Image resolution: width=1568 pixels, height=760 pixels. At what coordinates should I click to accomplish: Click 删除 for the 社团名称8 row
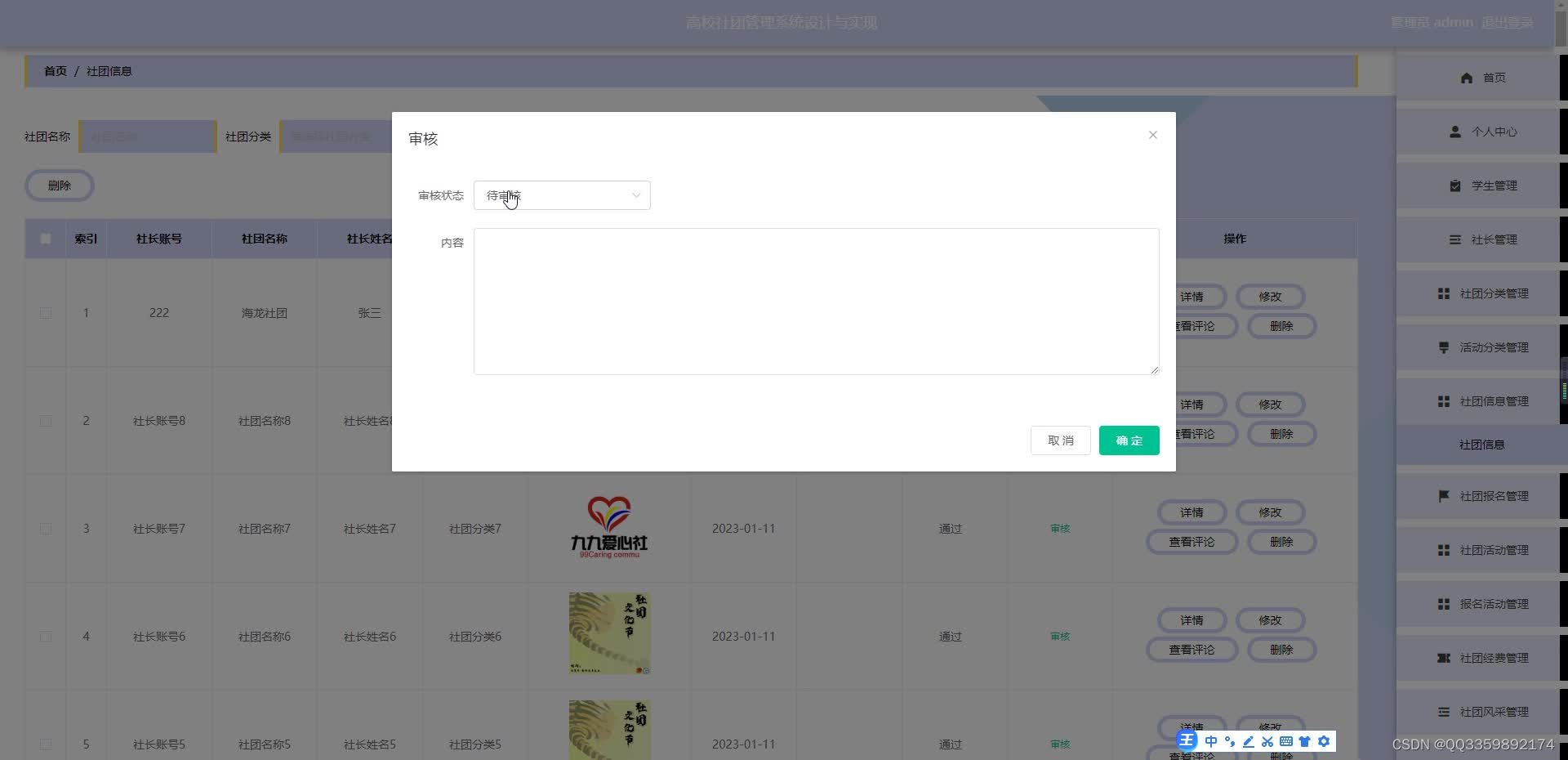(1281, 434)
